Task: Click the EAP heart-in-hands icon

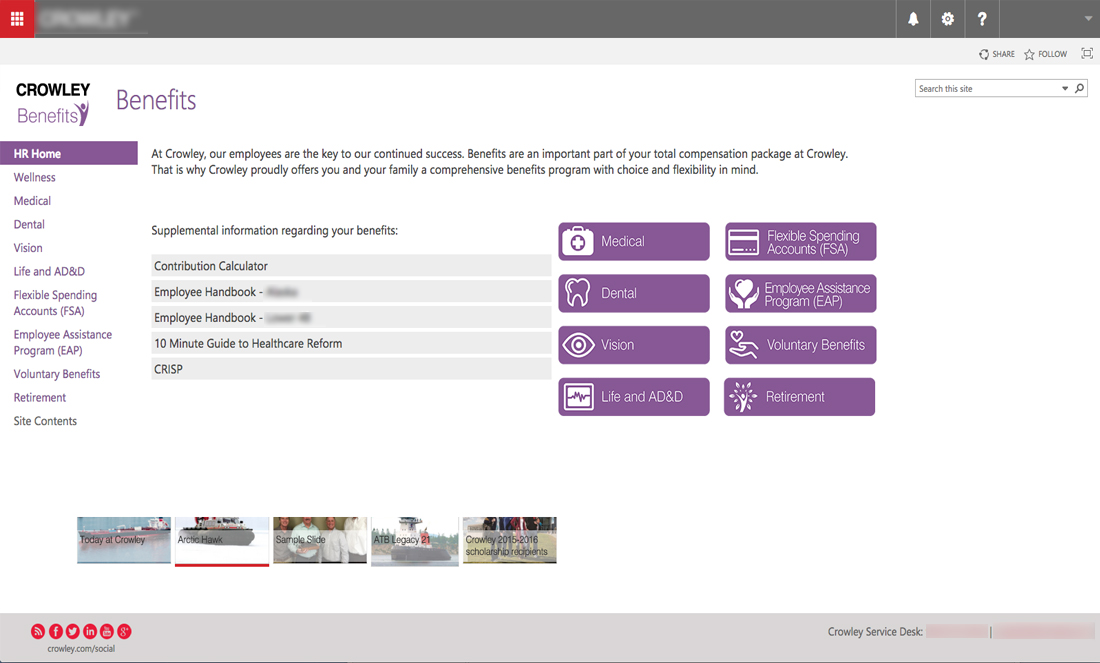Action: (x=744, y=293)
